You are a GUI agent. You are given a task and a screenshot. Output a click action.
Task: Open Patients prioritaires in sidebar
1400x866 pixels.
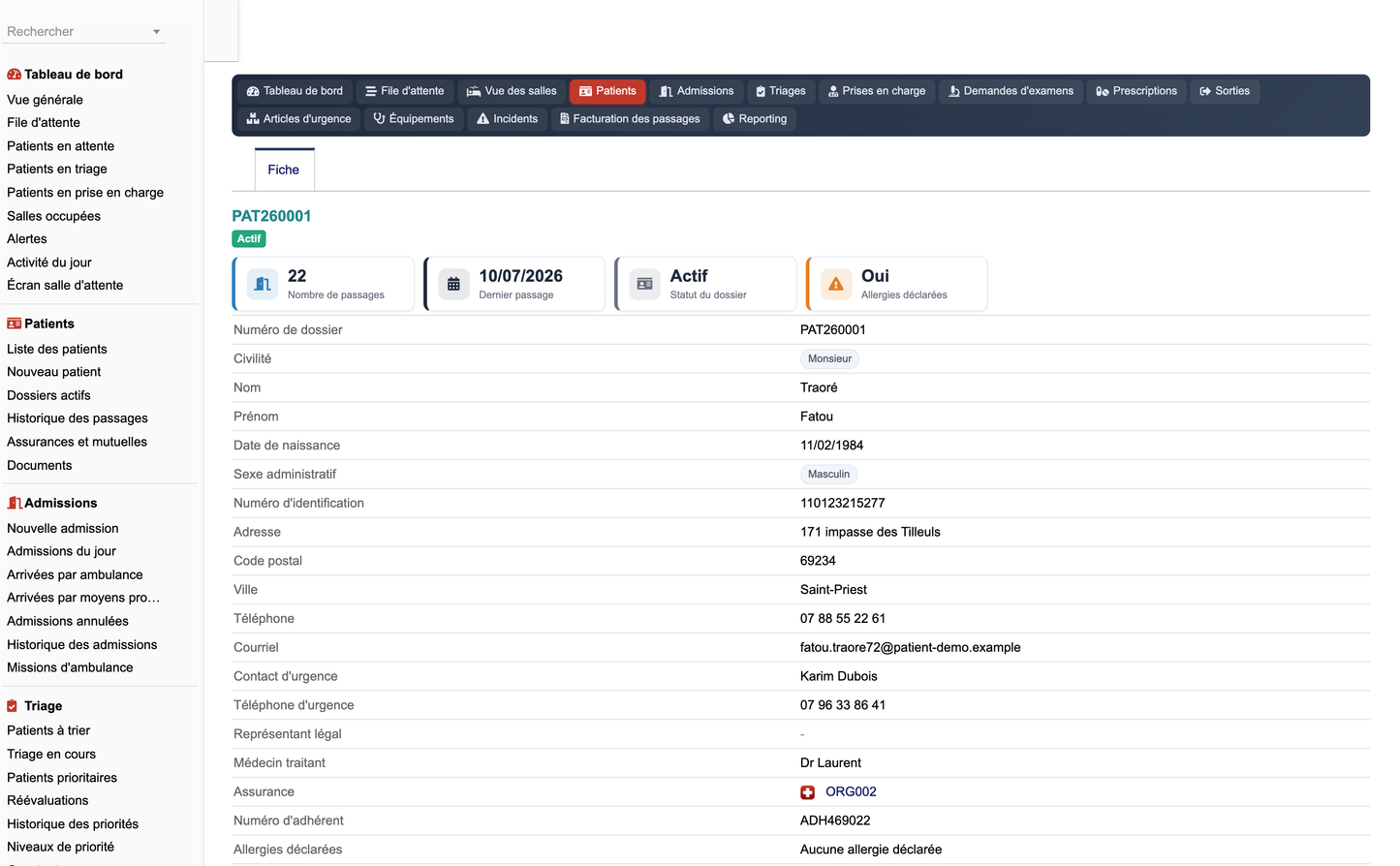(62, 778)
